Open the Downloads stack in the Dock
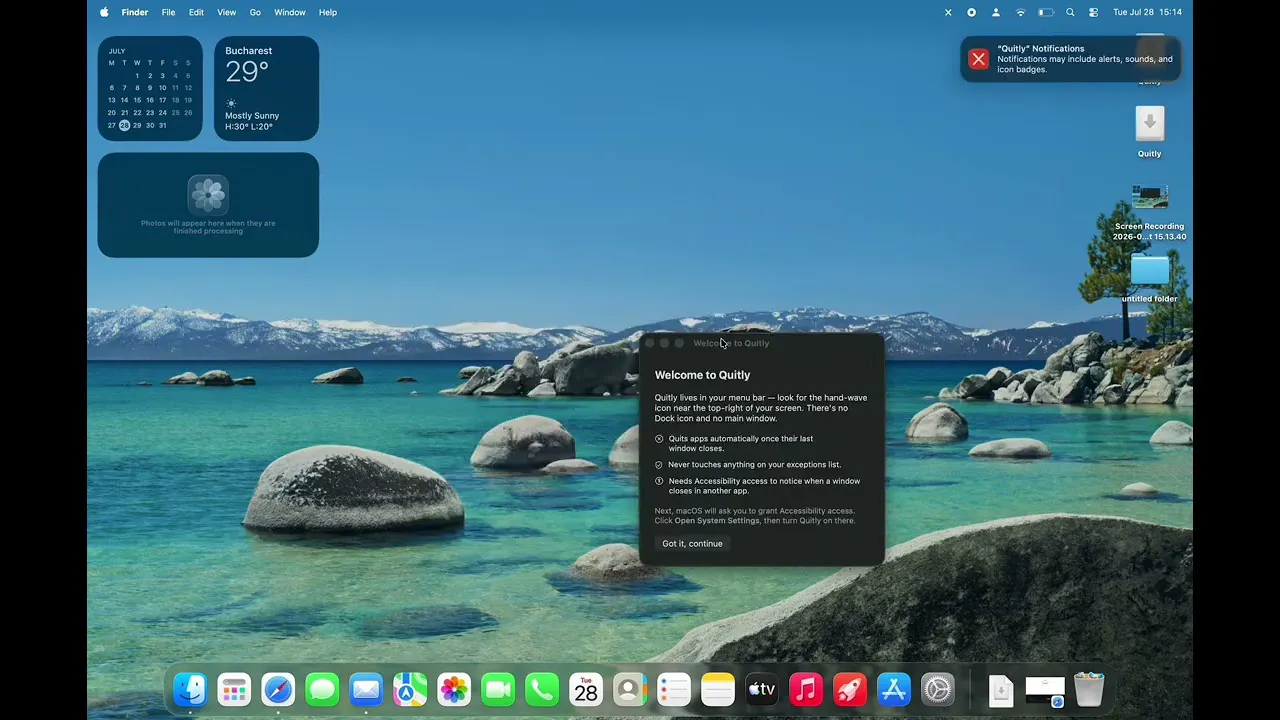 pos(1001,689)
